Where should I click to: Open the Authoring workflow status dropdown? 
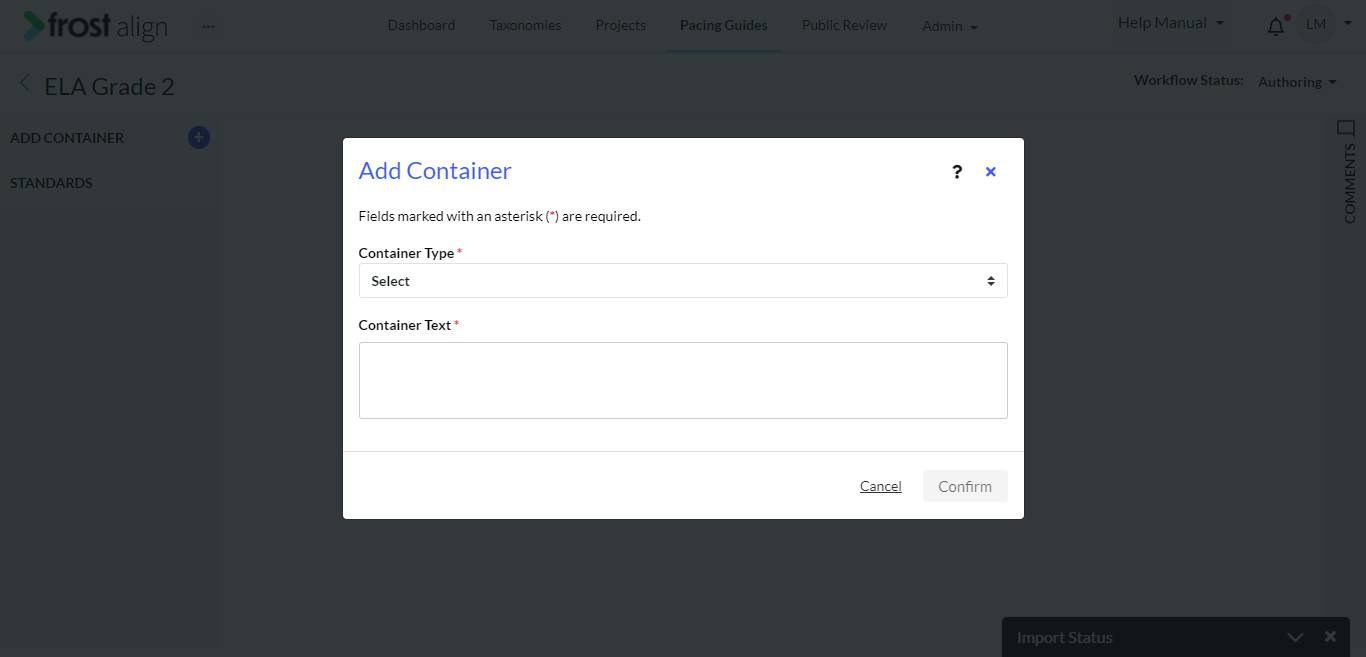point(1297,82)
